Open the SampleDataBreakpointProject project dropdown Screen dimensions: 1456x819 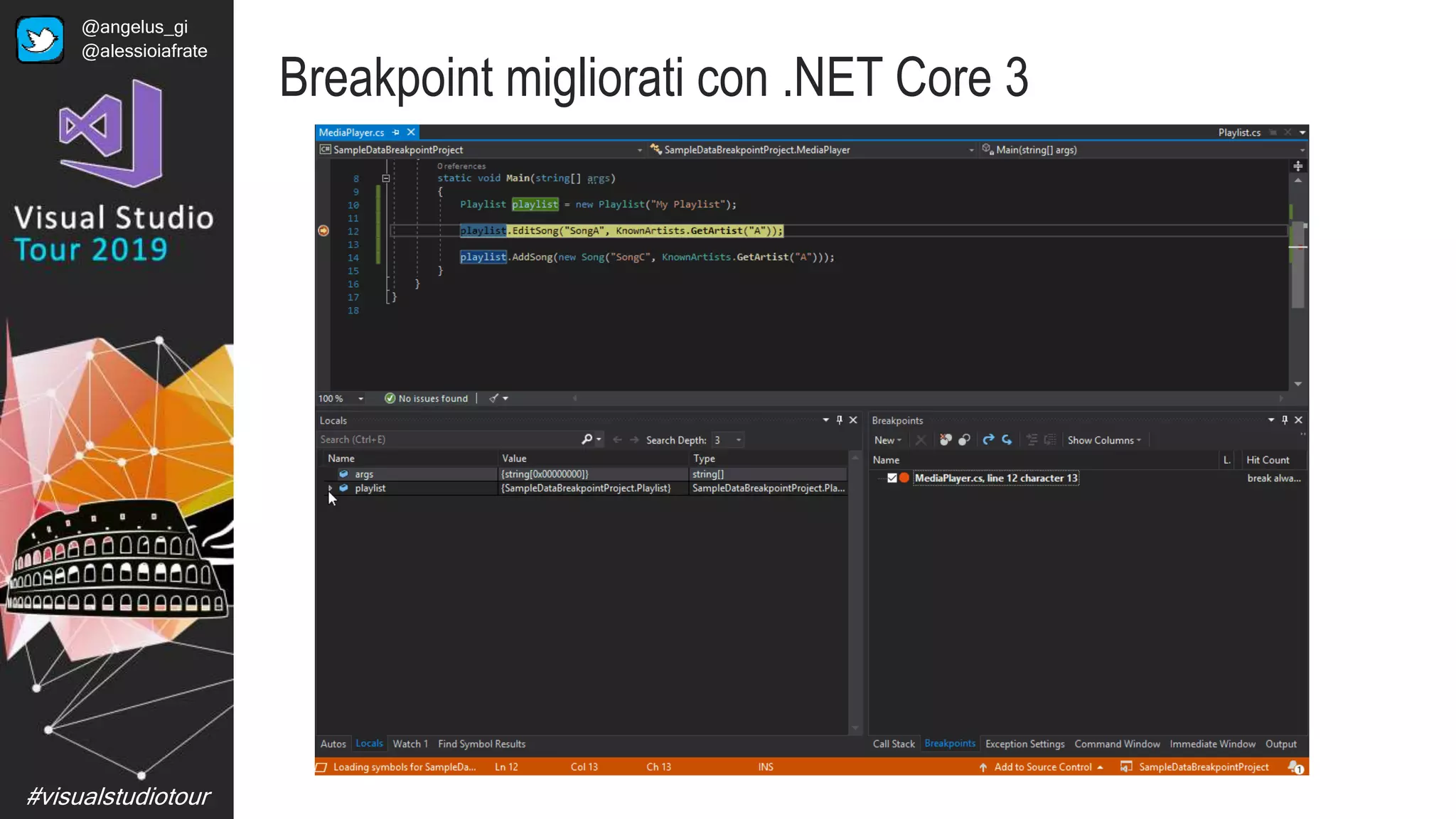coord(640,150)
